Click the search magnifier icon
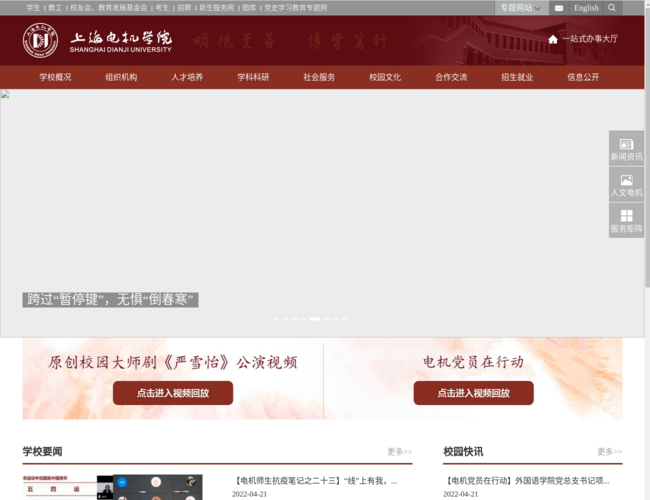 coord(612,8)
